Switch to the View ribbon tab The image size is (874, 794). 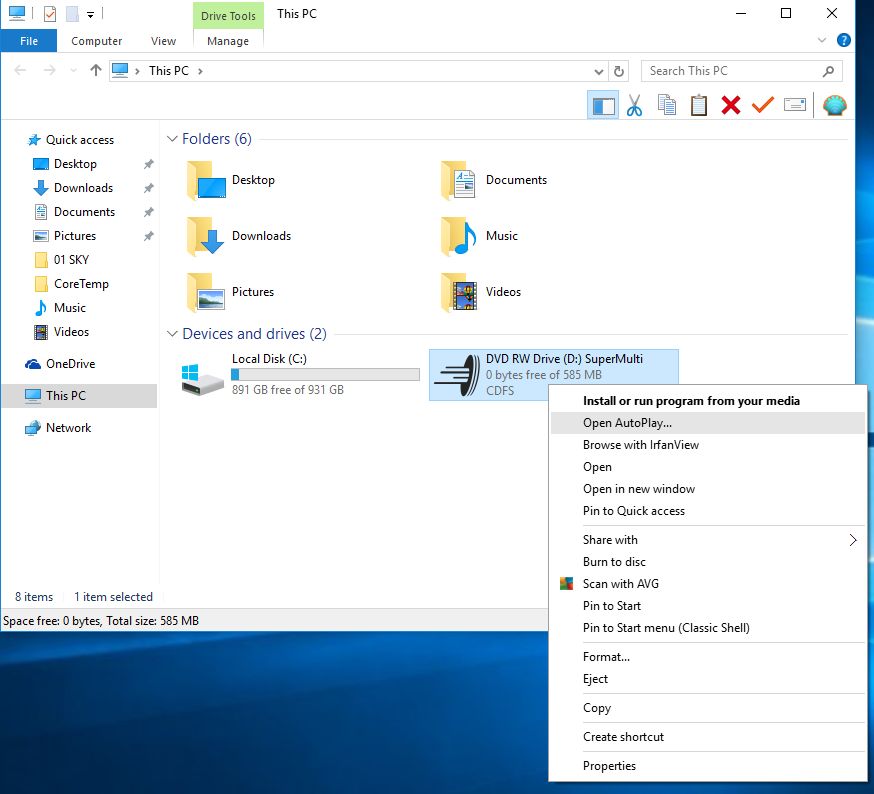[163, 41]
